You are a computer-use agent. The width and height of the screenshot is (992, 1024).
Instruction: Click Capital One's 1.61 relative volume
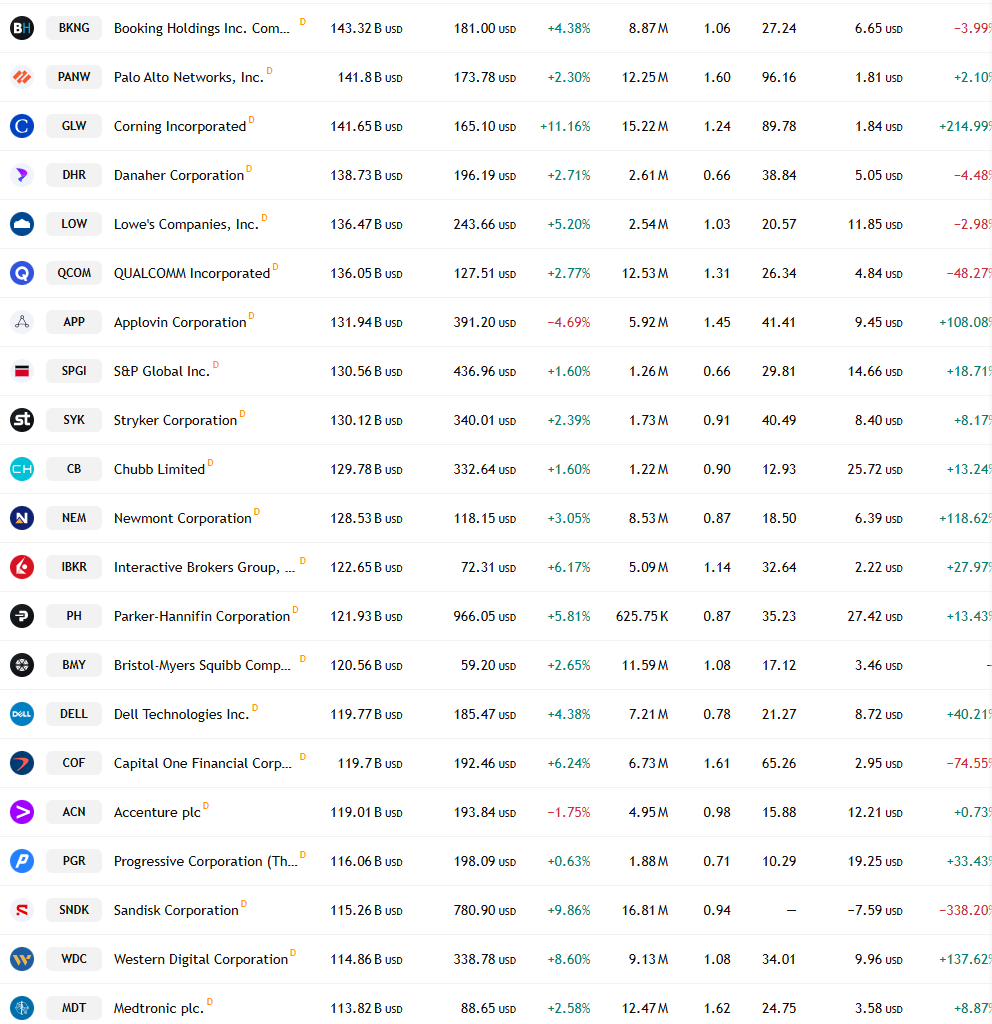(x=717, y=763)
